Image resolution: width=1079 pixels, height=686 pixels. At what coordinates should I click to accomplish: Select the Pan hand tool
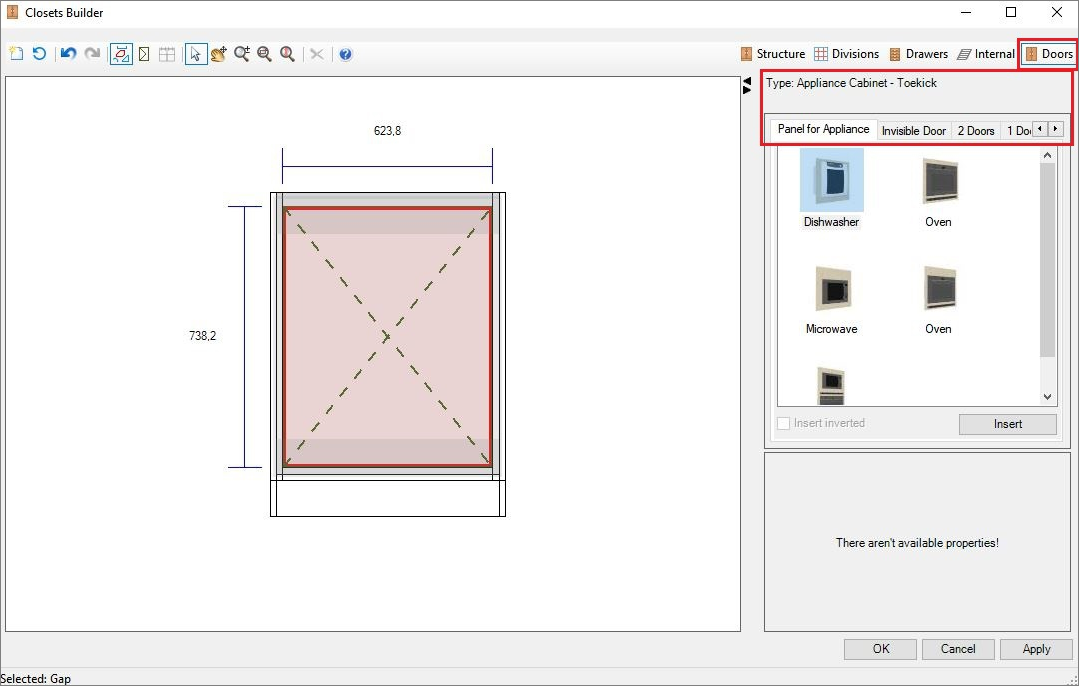[x=219, y=54]
